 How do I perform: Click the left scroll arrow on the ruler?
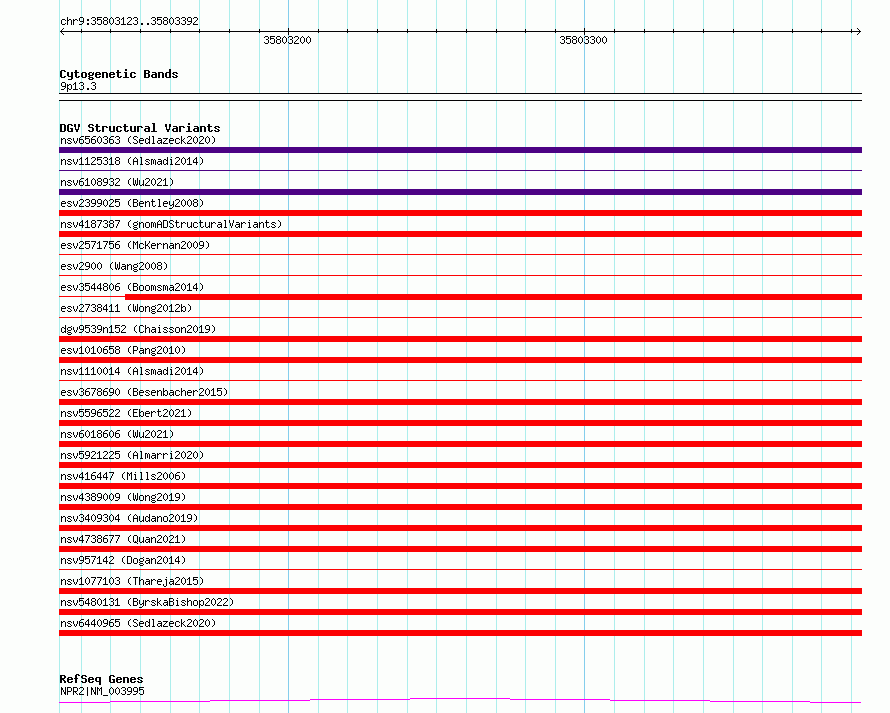62,32
